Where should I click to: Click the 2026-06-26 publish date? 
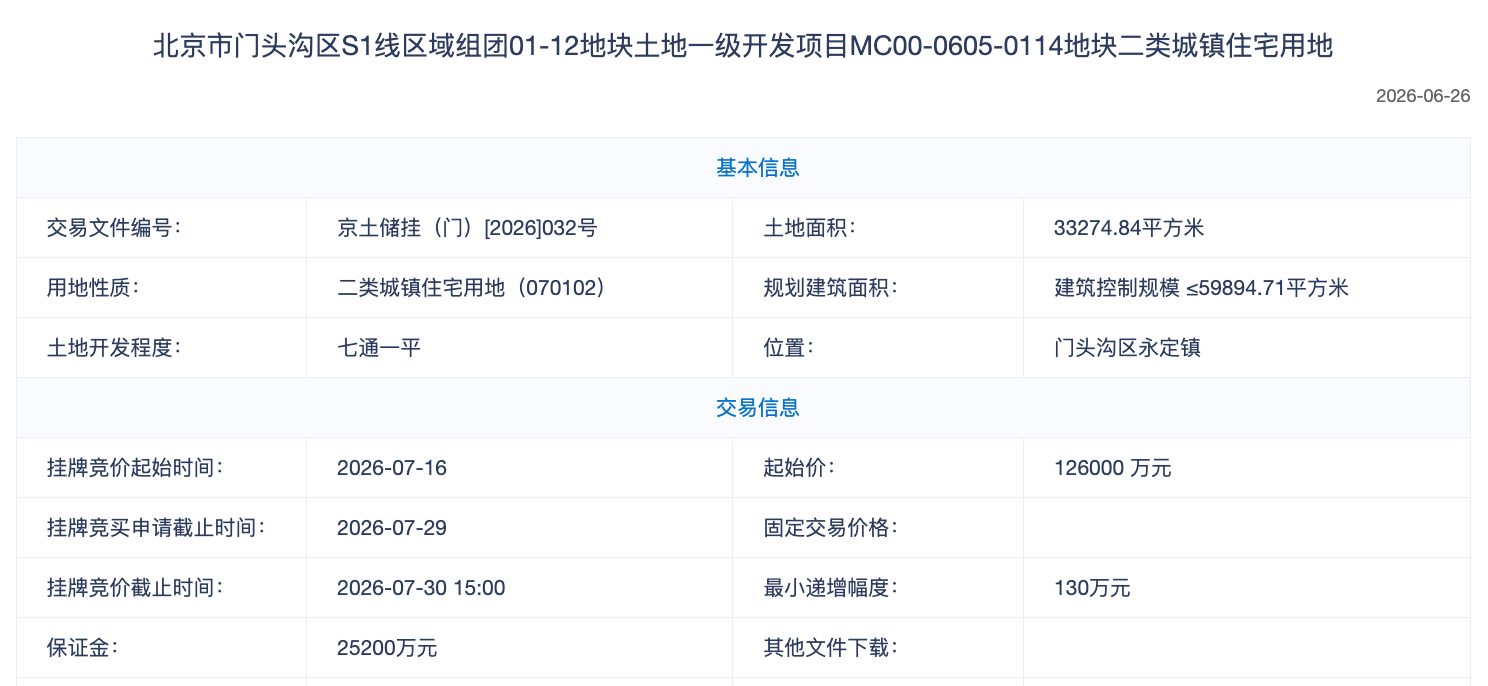[1423, 97]
